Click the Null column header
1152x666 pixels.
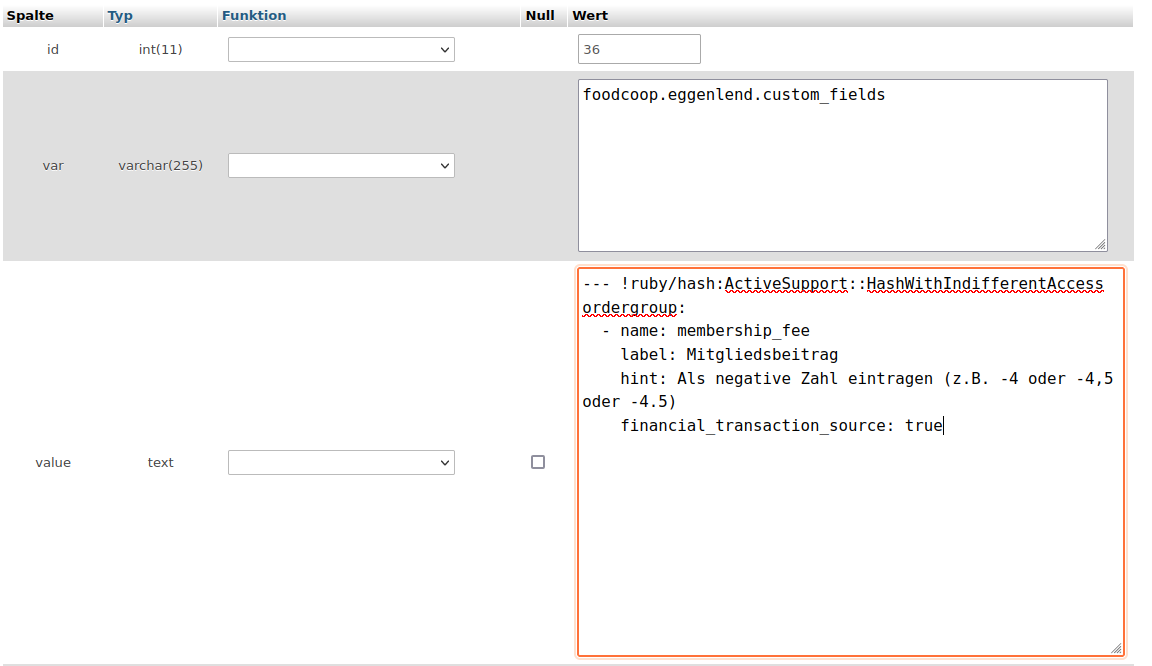tap(540, 16)
